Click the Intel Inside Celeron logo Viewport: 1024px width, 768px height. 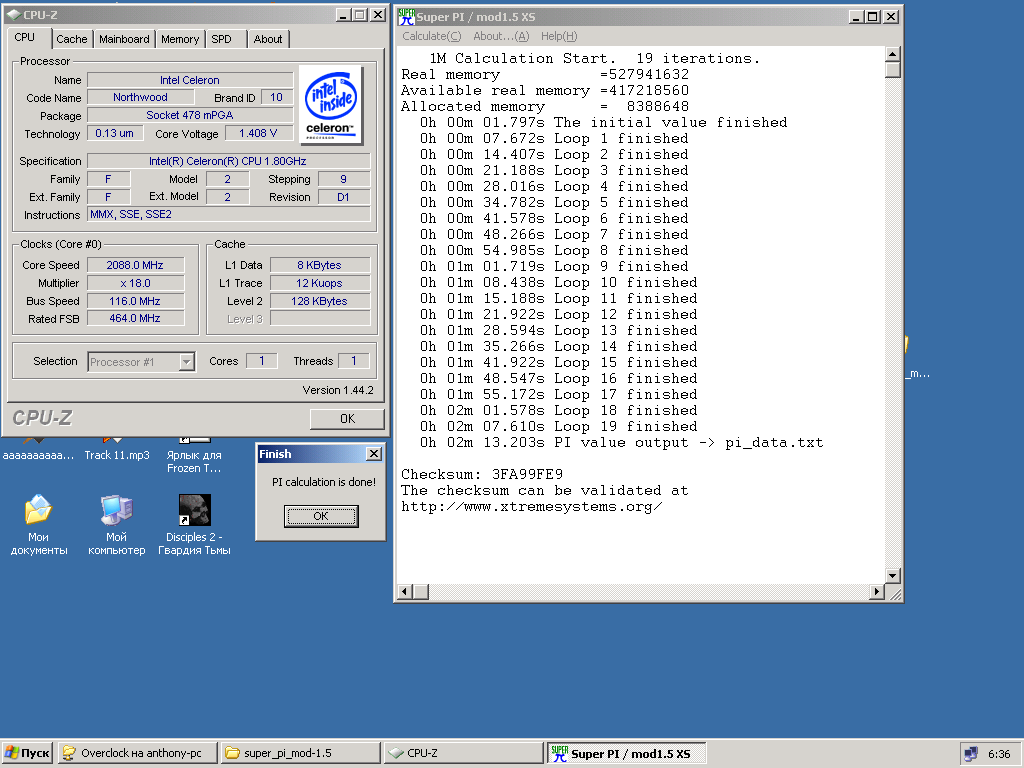point(331,105)
